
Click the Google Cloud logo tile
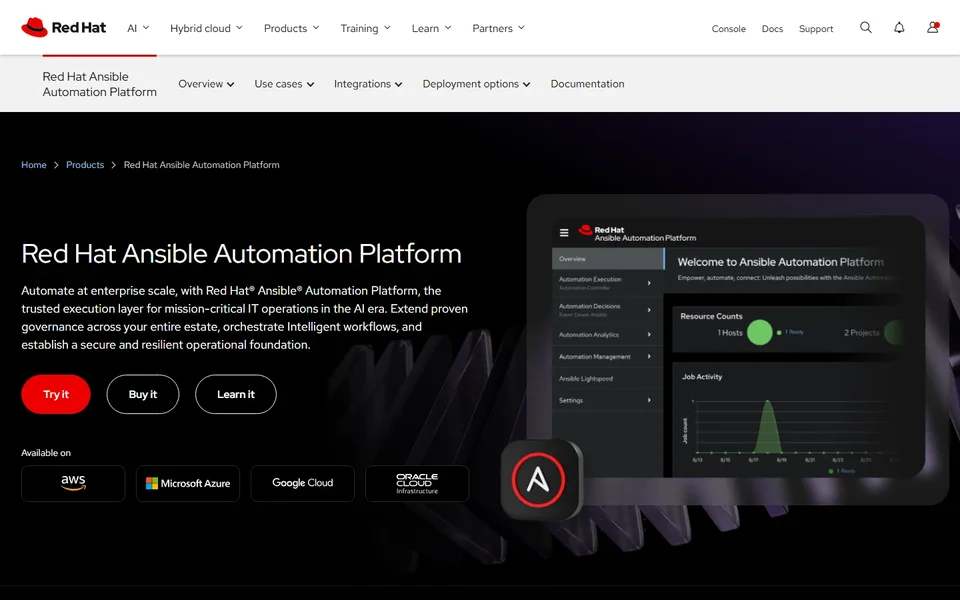click(x=302, y=483)
